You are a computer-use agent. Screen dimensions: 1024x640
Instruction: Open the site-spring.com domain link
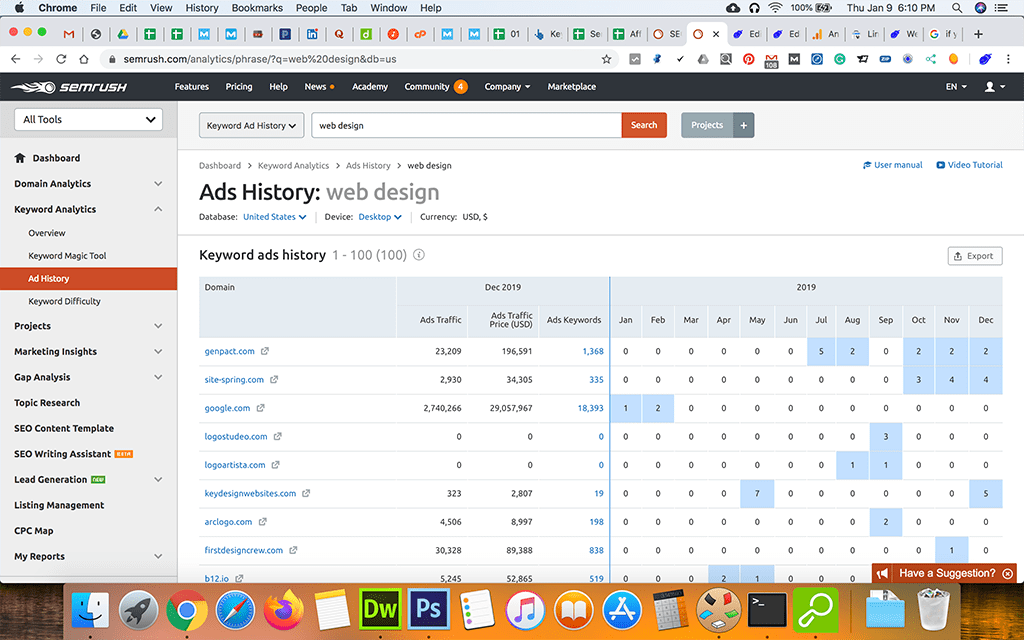coord(234,379)
